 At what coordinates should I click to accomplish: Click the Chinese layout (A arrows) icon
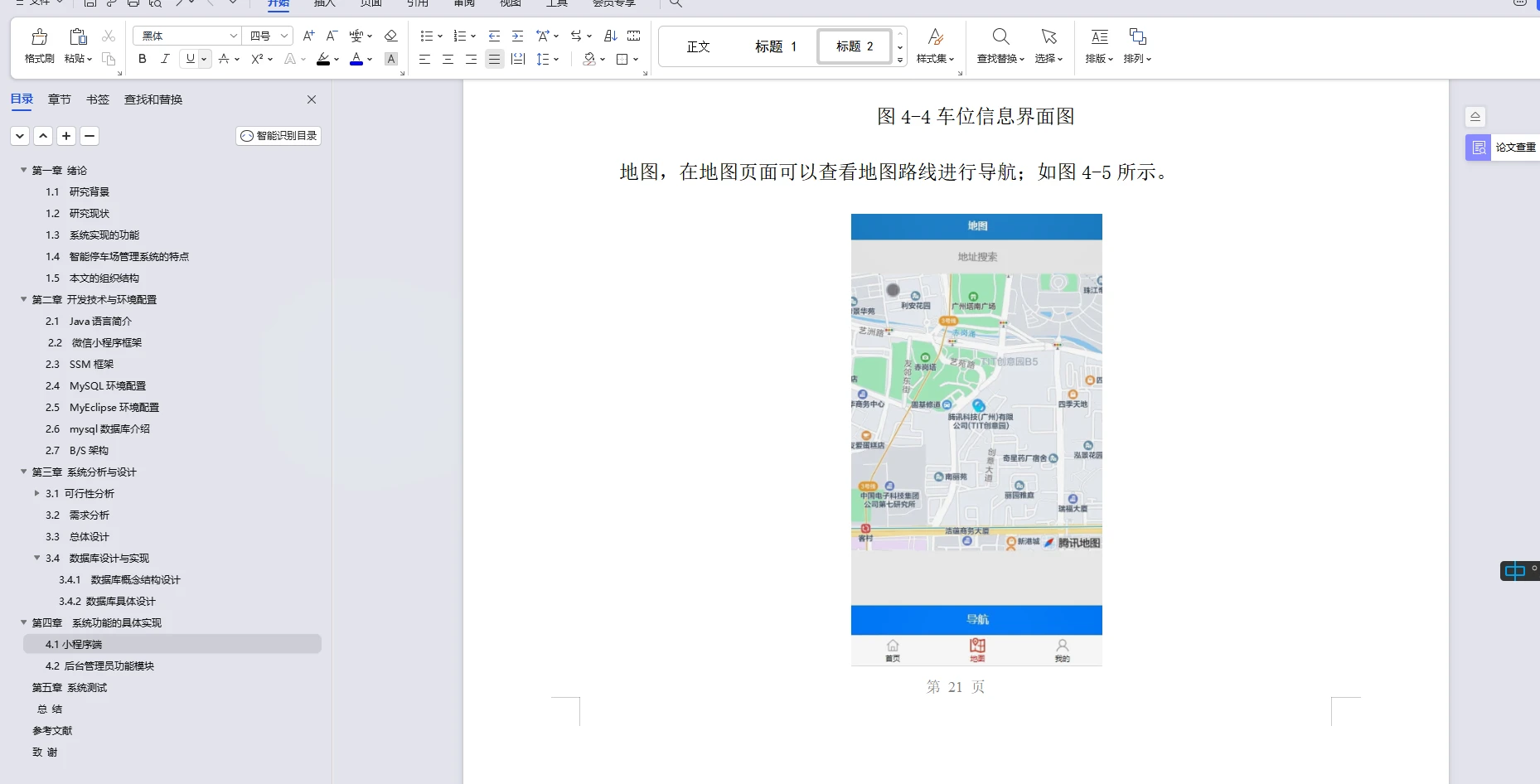542,36
